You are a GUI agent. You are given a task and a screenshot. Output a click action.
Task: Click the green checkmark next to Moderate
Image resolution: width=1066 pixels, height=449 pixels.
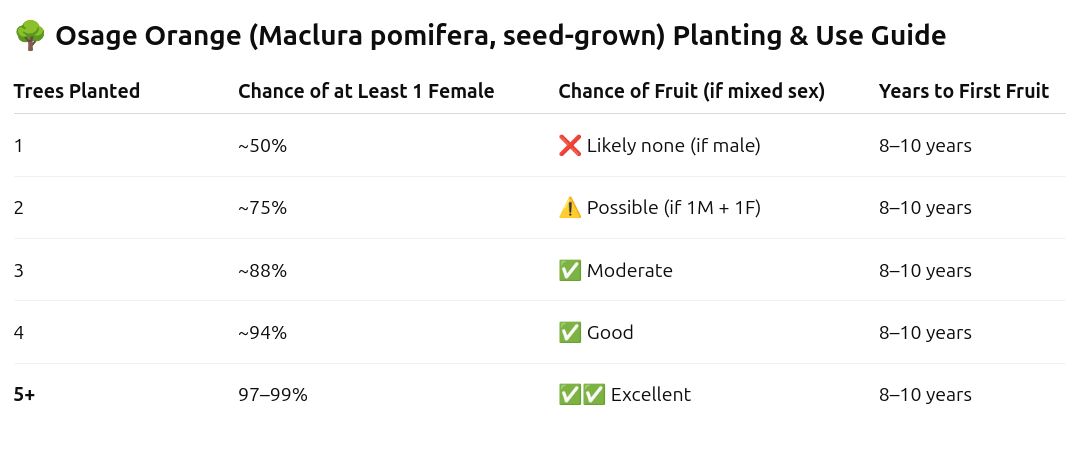570,270
